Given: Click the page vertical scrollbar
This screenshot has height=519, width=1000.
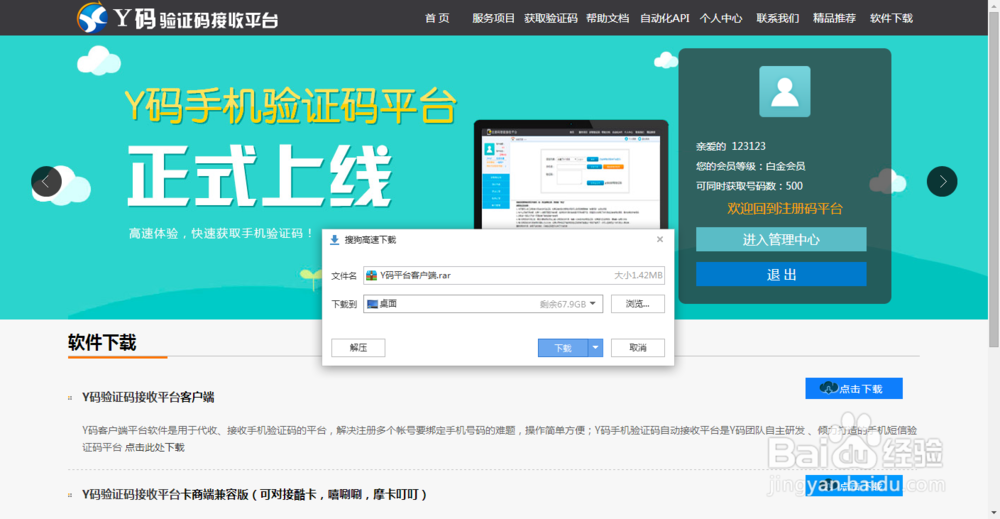Looking at the screenshot, I should coord(994,179).
